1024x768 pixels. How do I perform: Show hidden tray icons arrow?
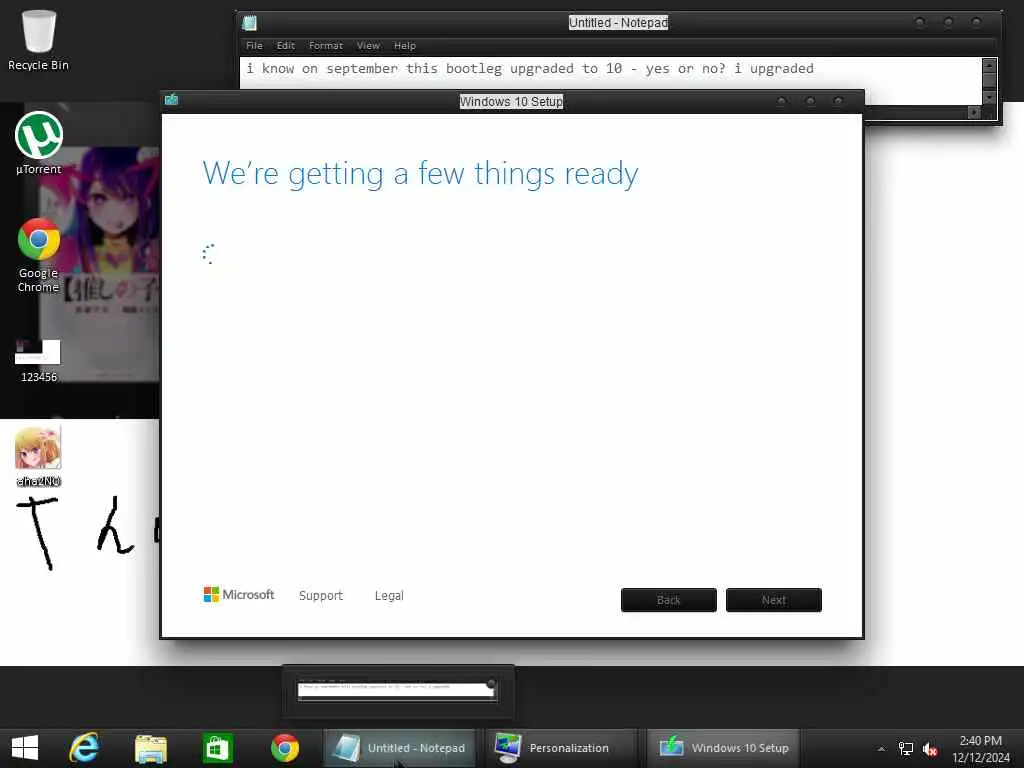[881, 749]
